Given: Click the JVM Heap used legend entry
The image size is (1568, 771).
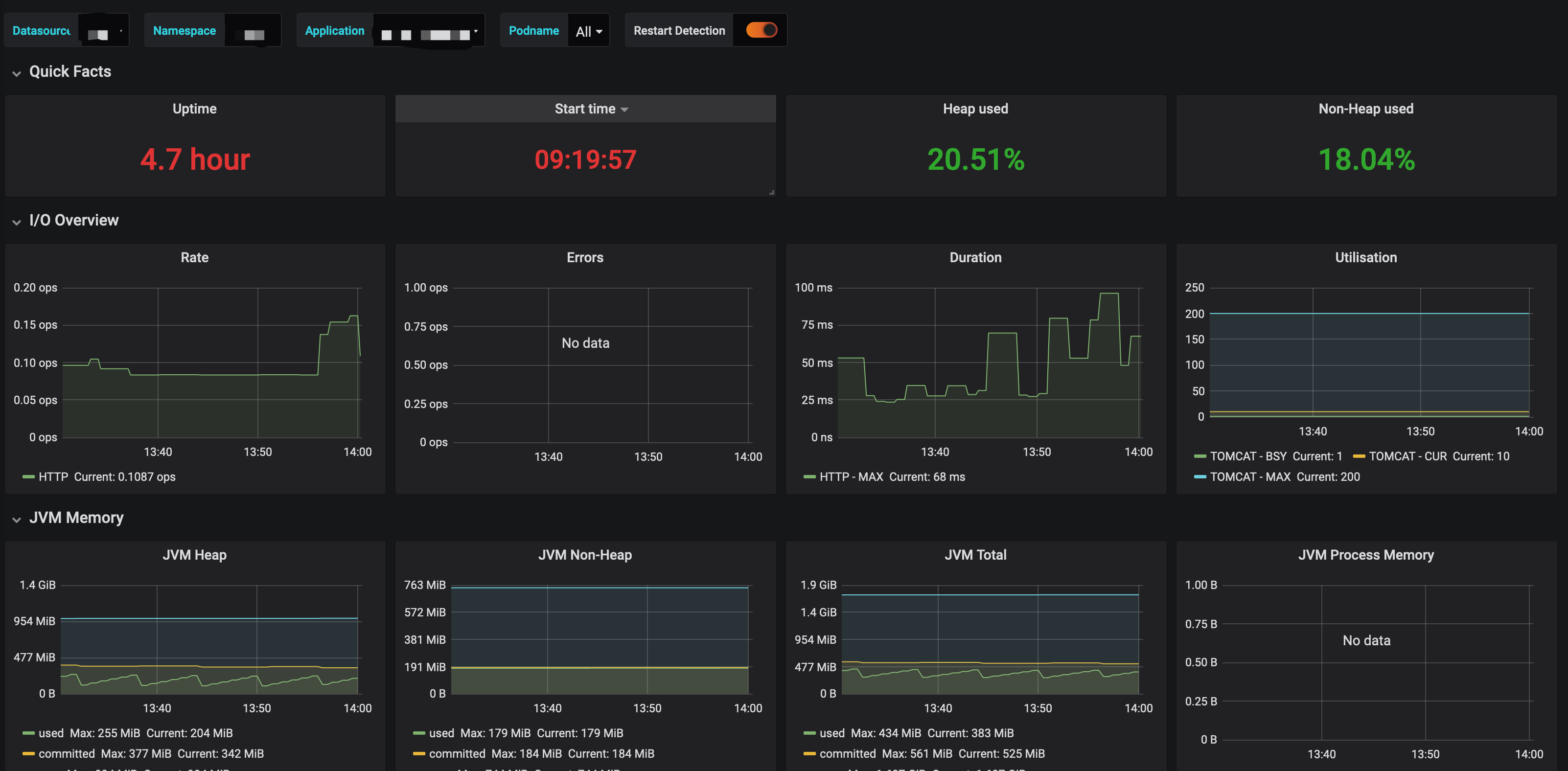Looking at the screenshot, I should click(50, 733).
